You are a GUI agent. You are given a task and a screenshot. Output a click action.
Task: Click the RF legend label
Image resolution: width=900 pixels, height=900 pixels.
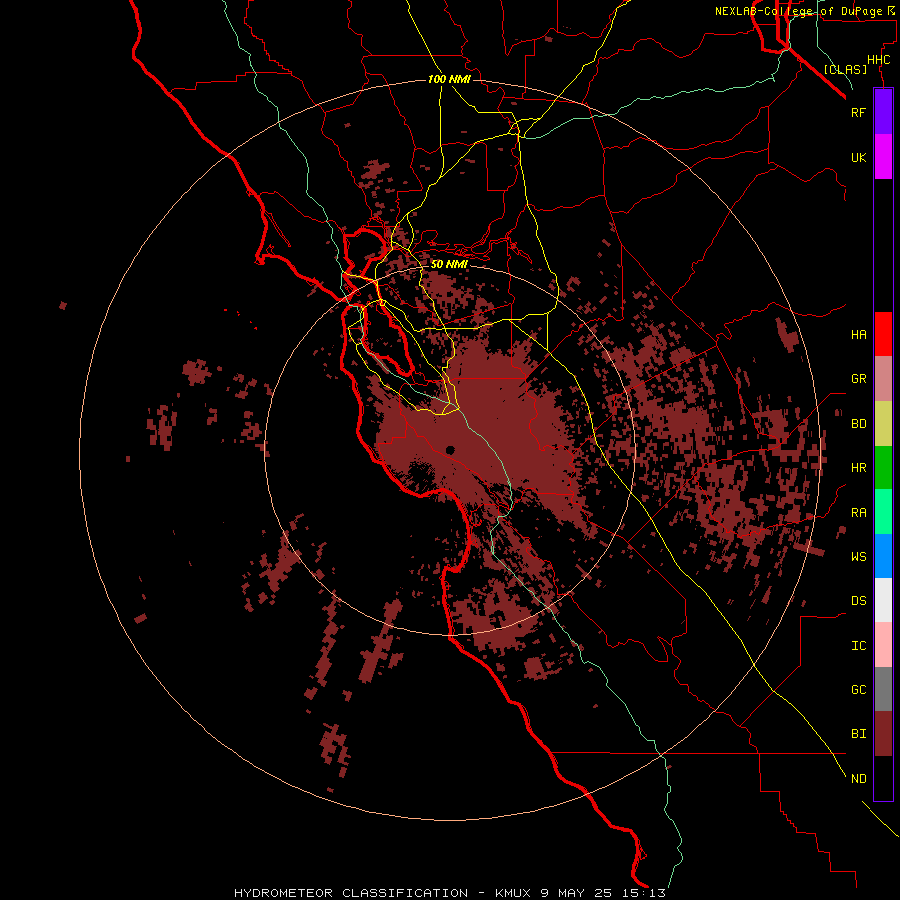(x=858, y=112)
